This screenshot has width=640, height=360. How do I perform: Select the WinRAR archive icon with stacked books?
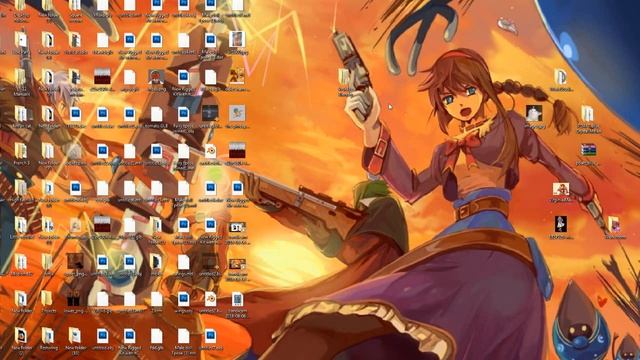click(x=588, y=150)
